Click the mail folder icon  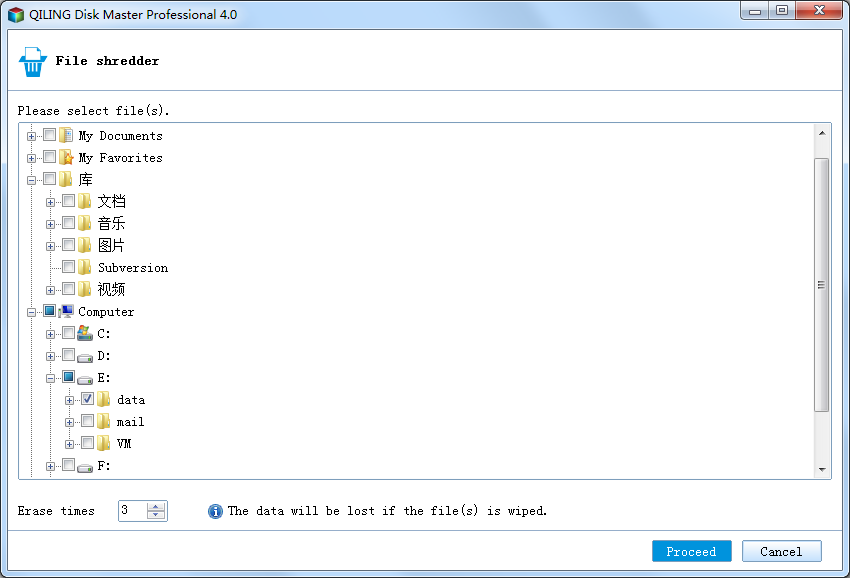[x=104, y=421]
